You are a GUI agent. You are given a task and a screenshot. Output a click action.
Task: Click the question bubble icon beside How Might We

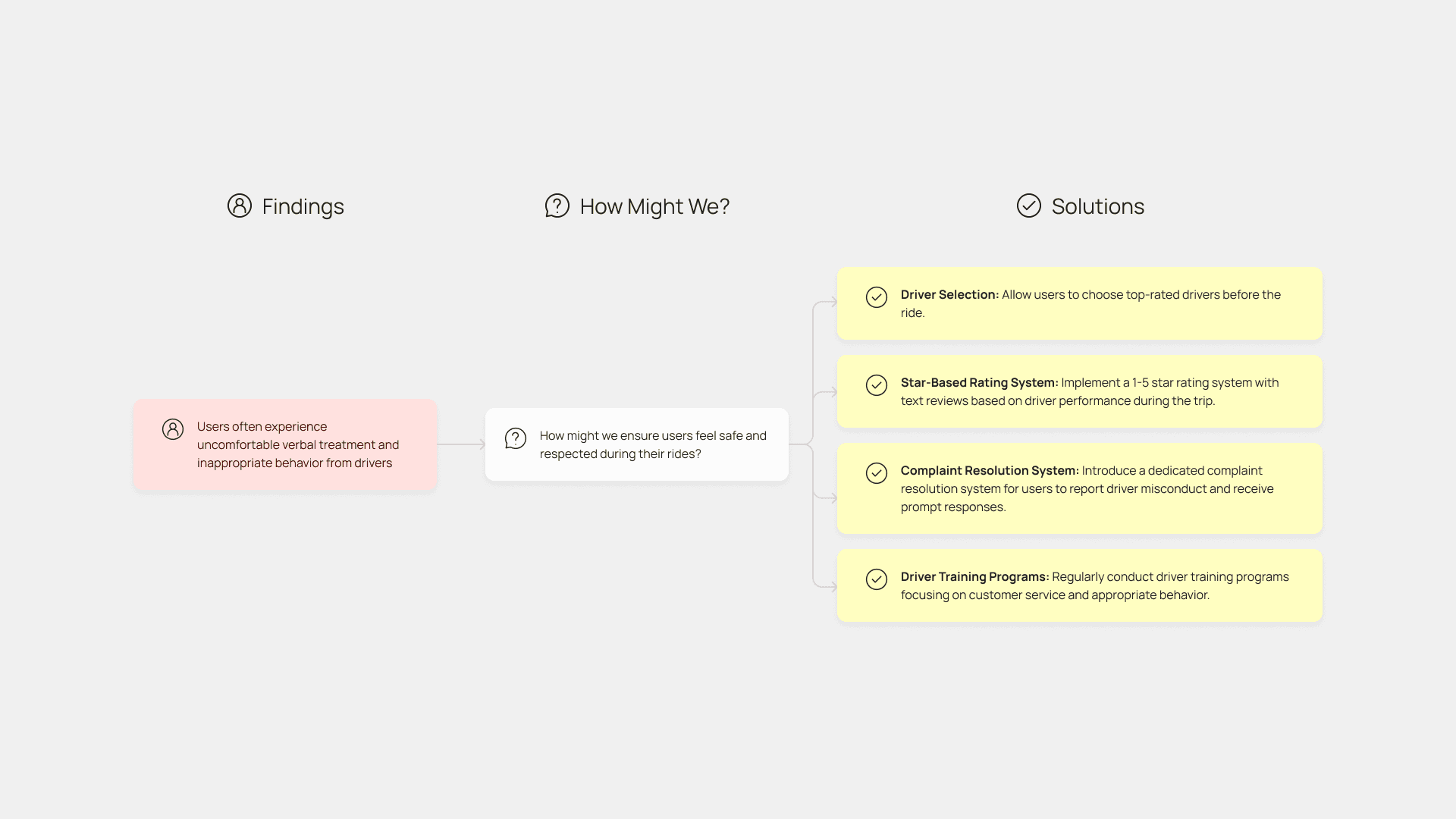click(x=557, y=206)
